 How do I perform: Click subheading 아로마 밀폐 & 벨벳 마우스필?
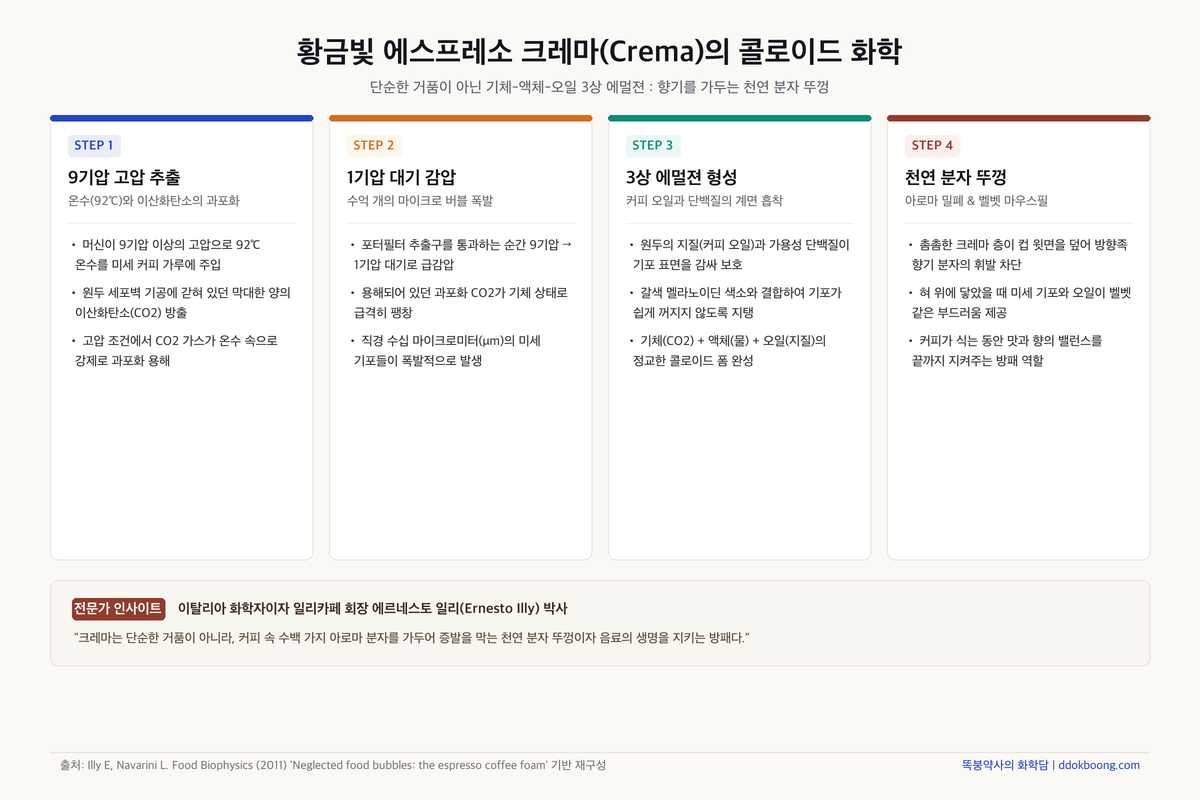976,201
